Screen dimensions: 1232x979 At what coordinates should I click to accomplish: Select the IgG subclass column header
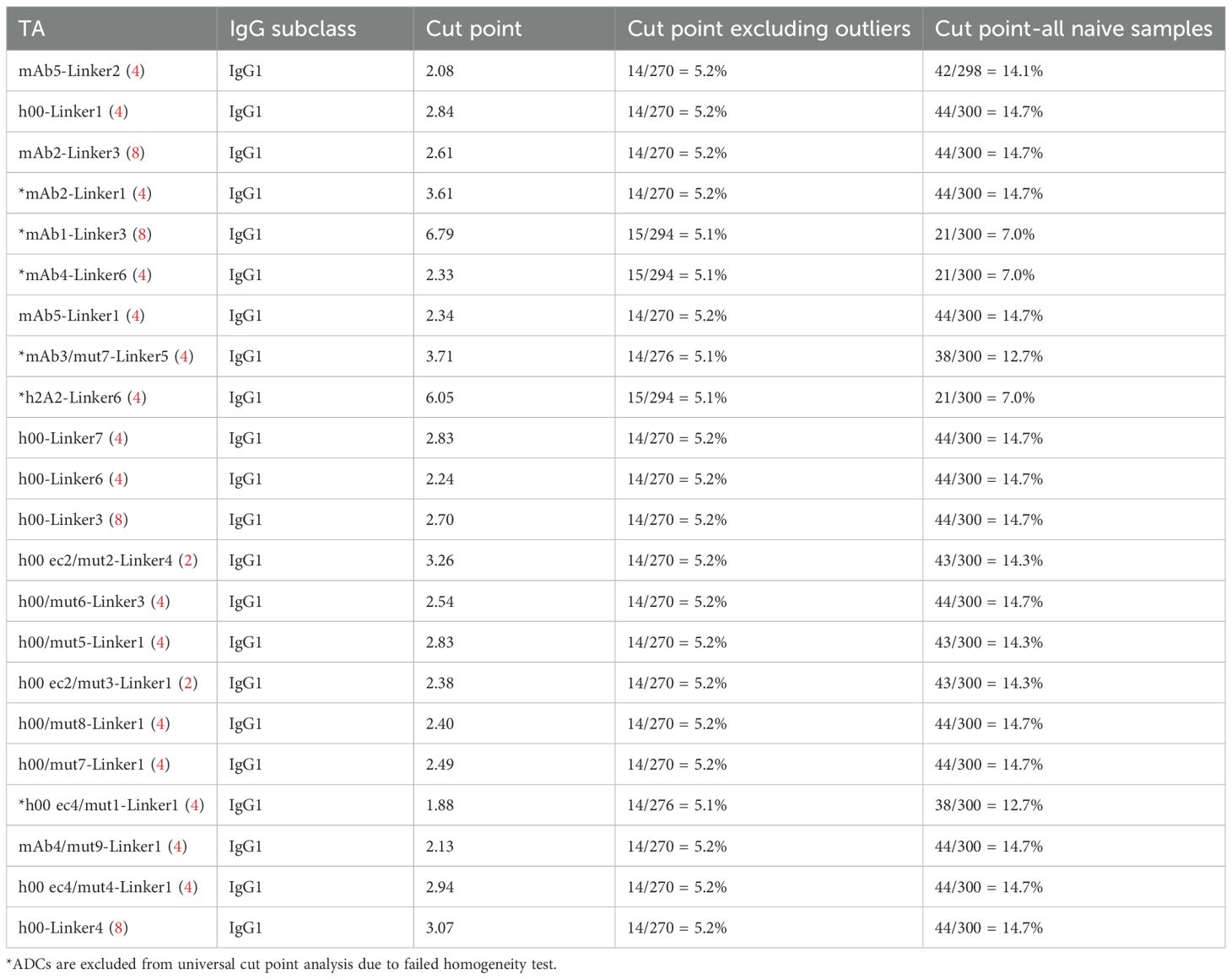(x=292, y=29)
